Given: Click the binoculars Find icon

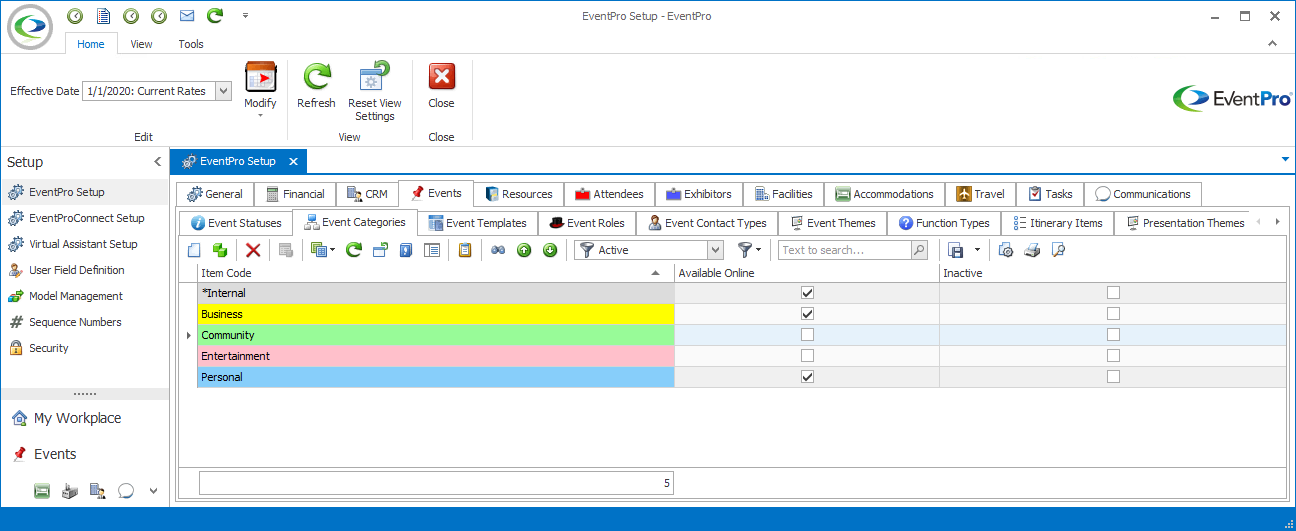Looking at the screenshot, I should coord(498,250).
